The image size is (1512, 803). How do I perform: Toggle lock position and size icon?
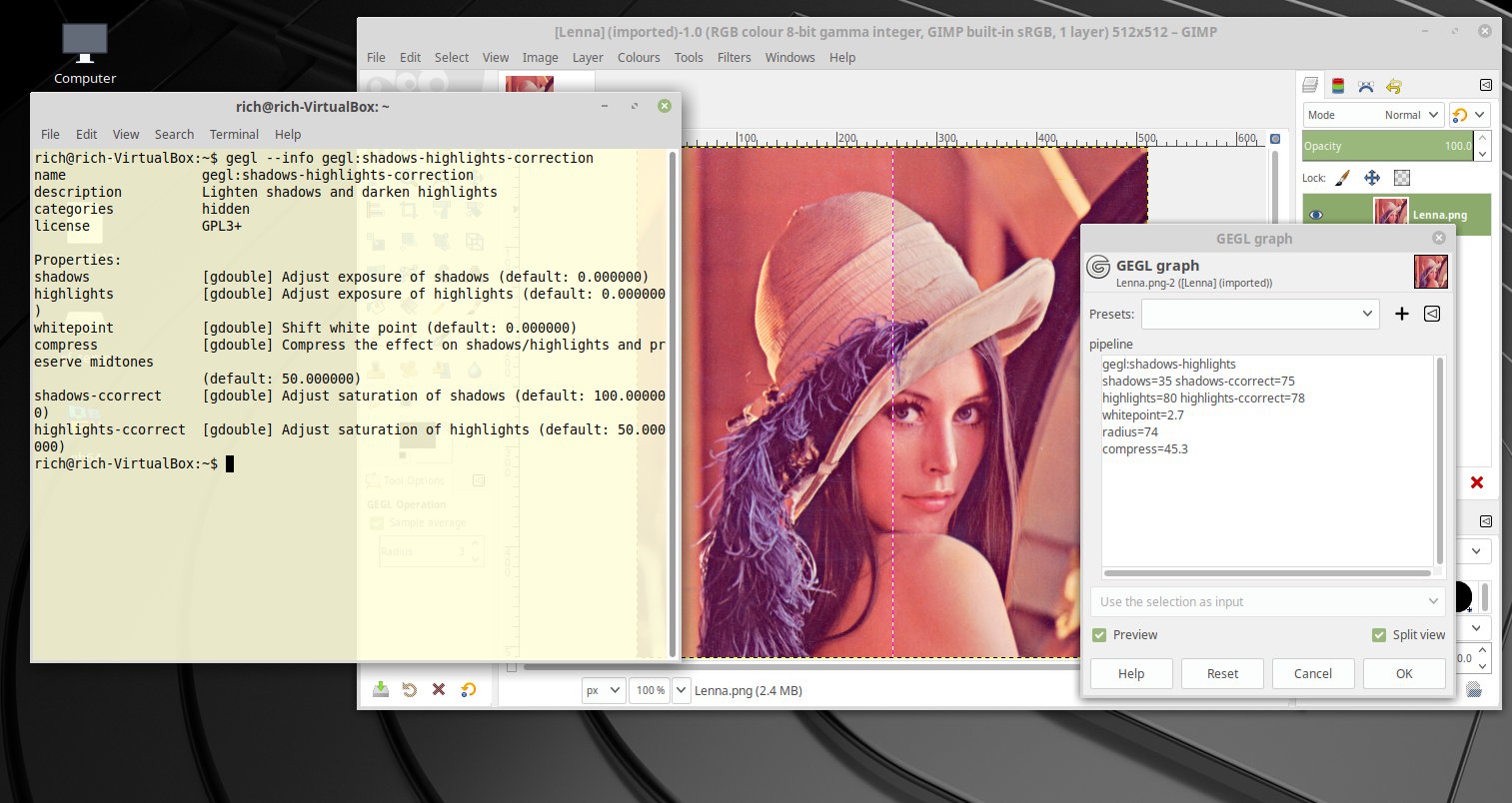[1372, 178]
